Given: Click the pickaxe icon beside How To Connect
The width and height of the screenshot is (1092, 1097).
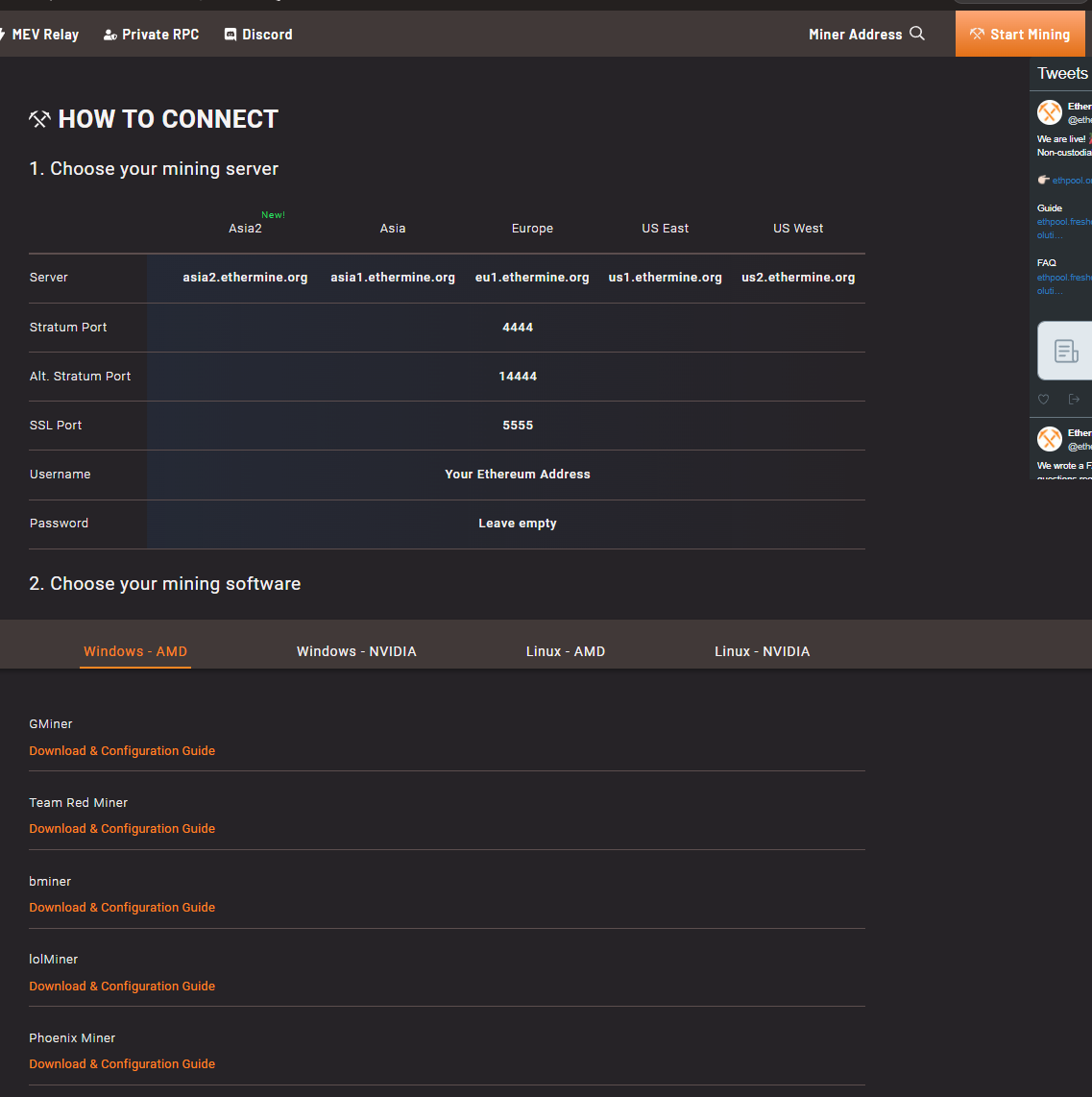Looking at the screenshot, I should (x=40, y=119).
